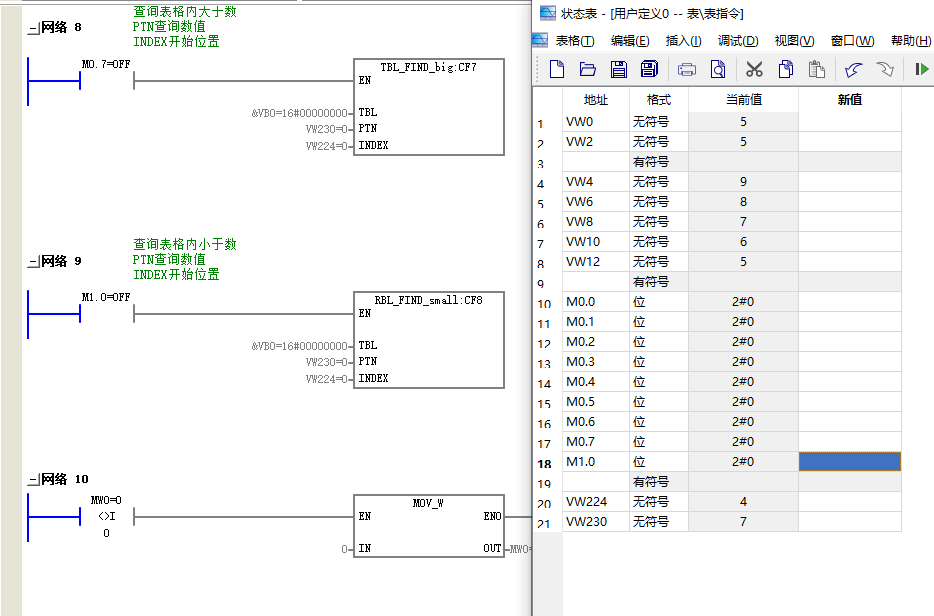Image resolution: width=934 pixels, height=616 pixels.
Task: Select the TBL_FIND_big:CF7 block title
Action: pyautogui.click(x=428, y=67)
